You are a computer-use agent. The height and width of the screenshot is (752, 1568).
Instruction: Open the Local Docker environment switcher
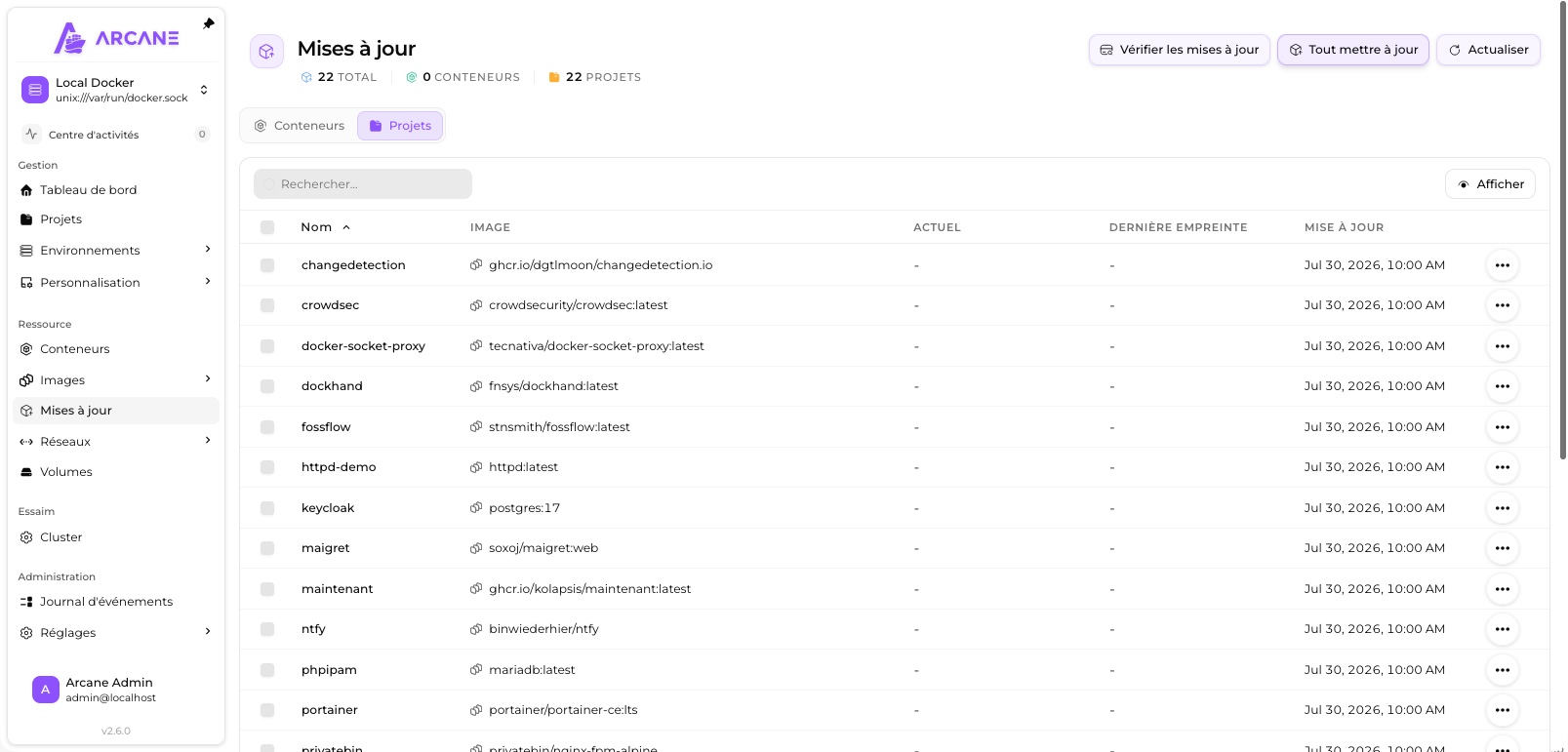point(115,90)
